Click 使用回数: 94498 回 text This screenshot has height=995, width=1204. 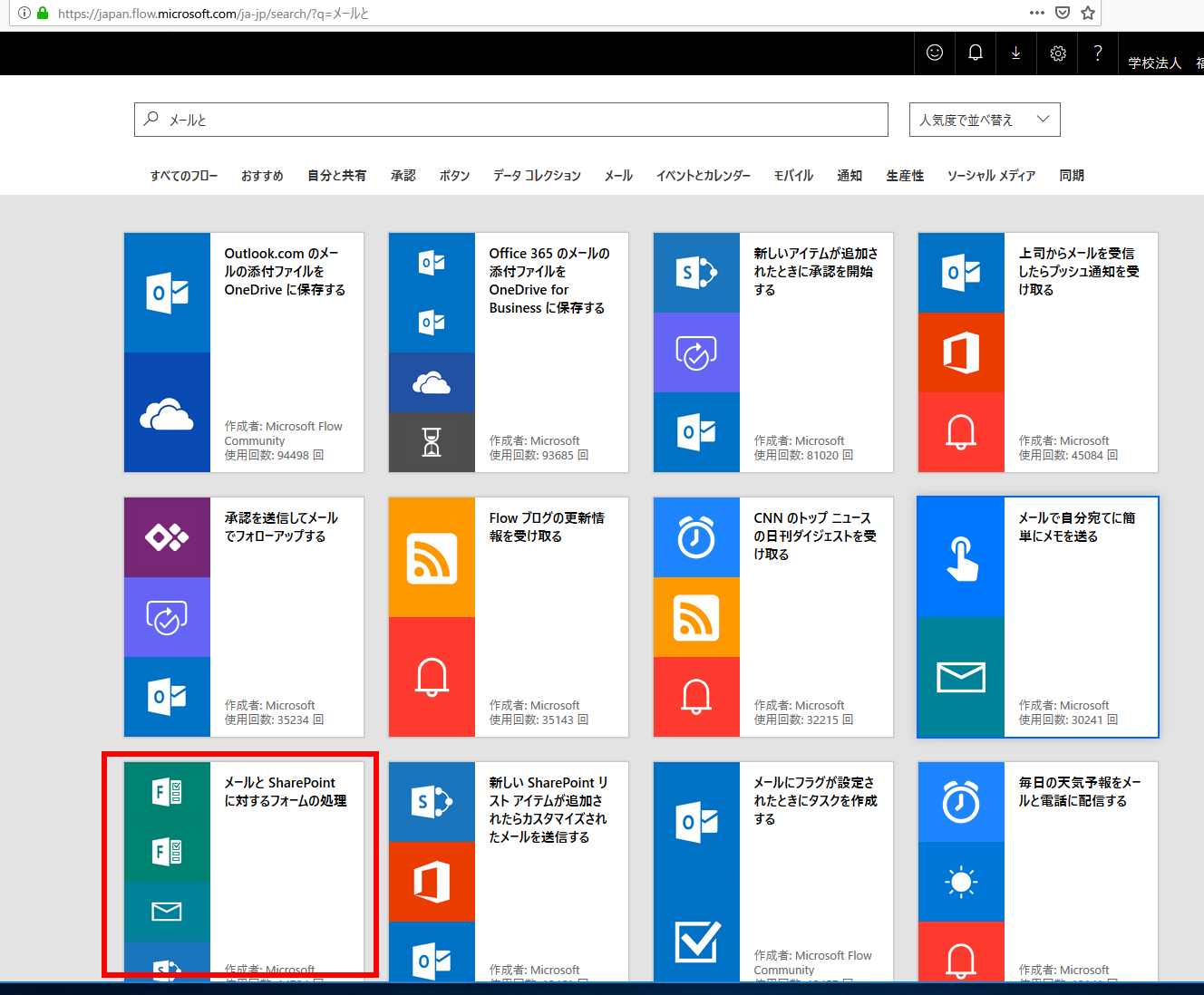click(274, 456)
